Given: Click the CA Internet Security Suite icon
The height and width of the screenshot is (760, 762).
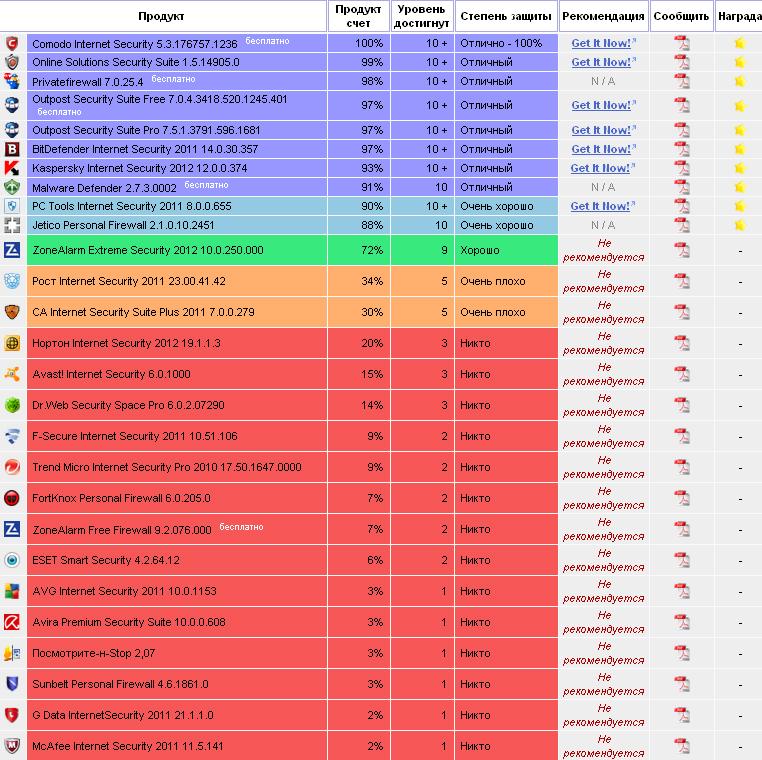Looking at the screenshot, I should click(12, 312).
